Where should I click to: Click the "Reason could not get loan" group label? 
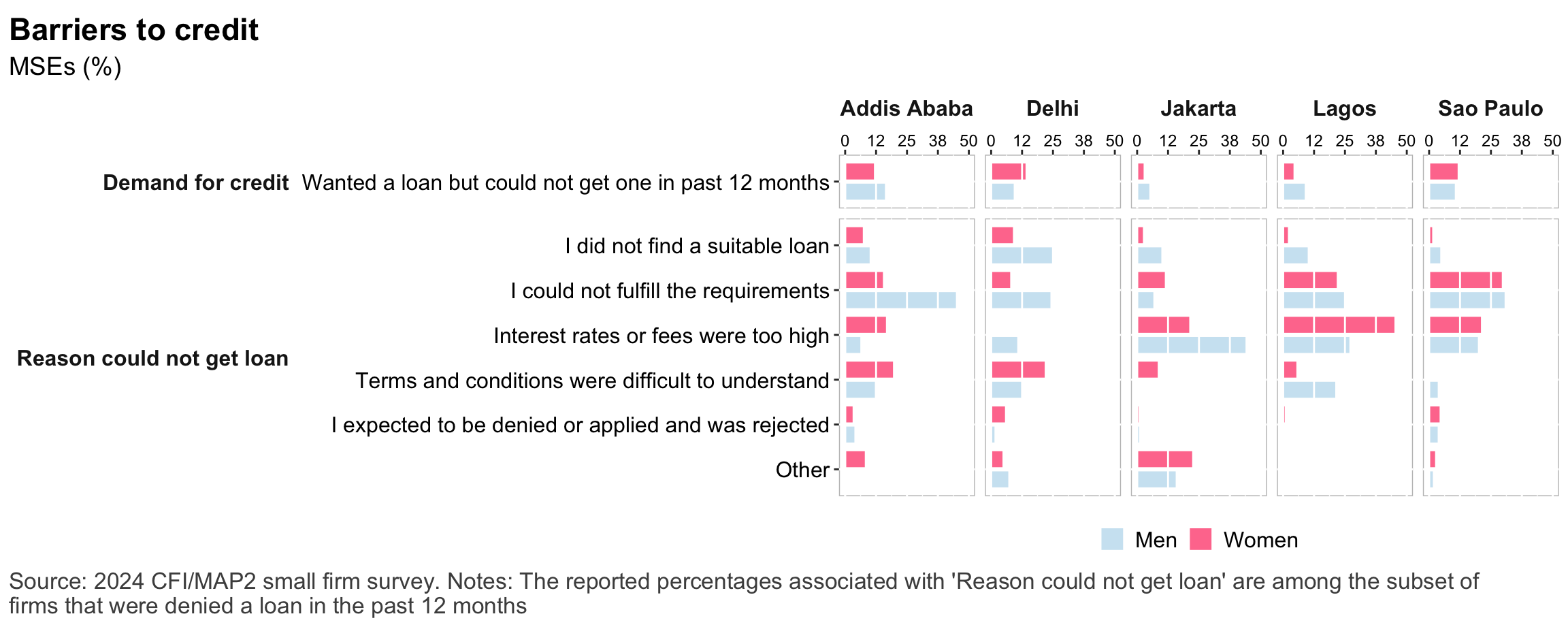(152, 358)
